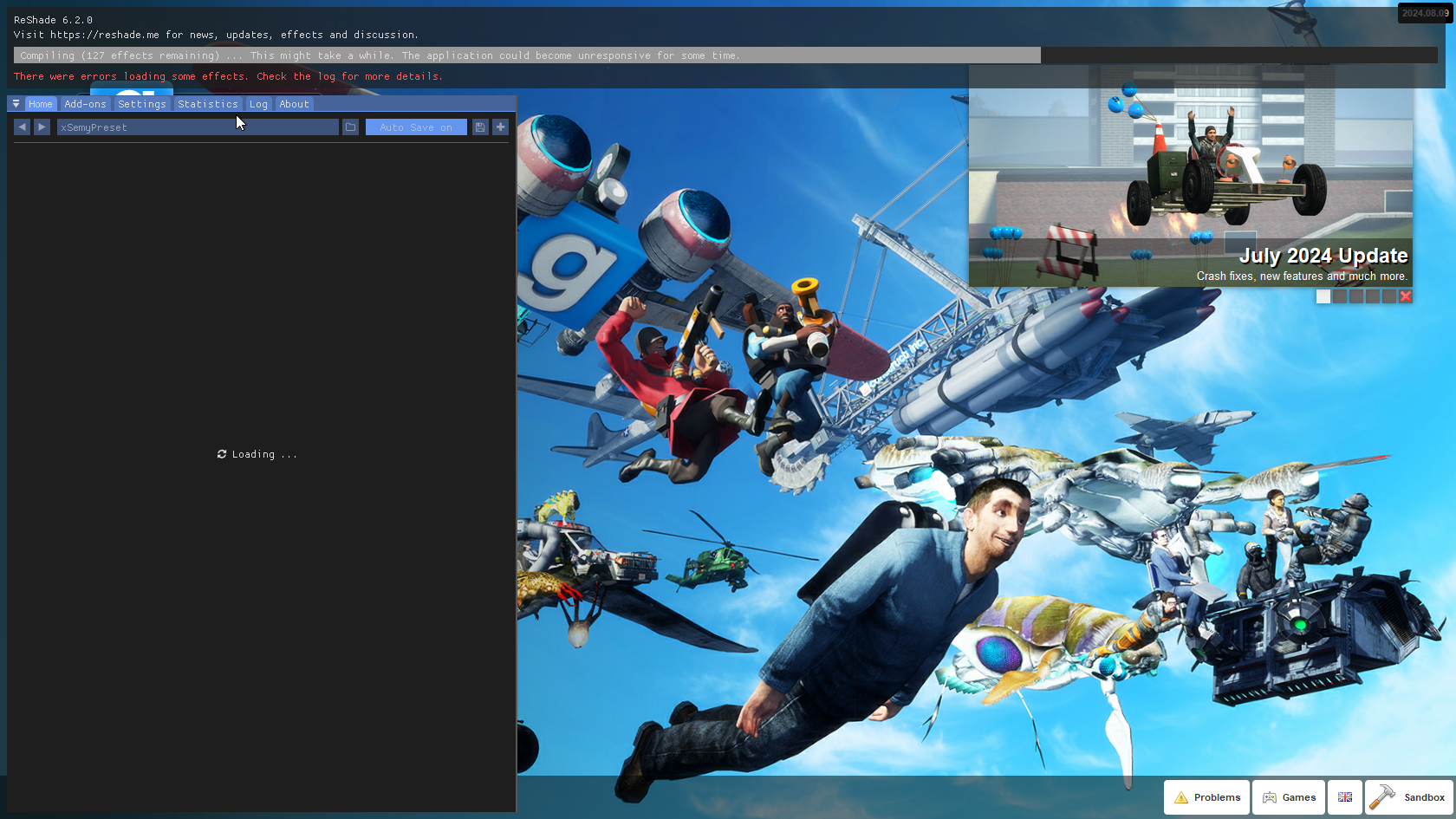Select the second news slide indicator

pyautogui.click(x=1340, y=296)
